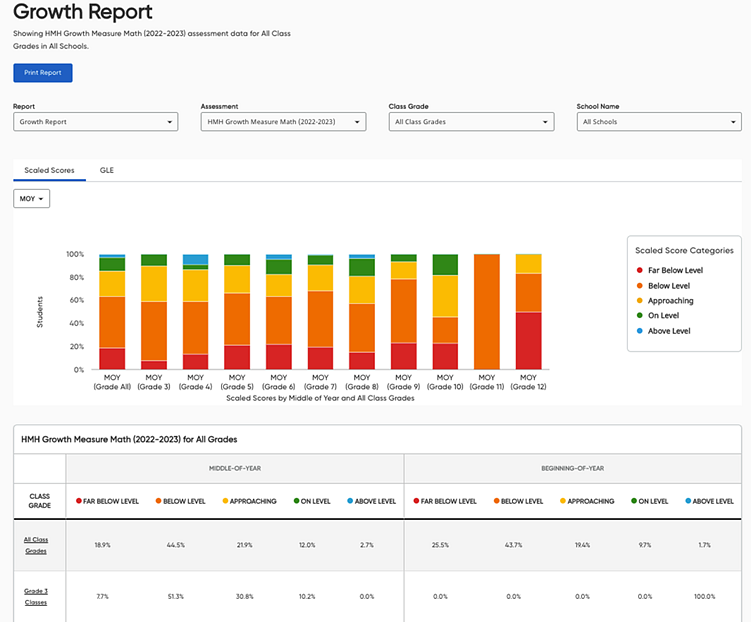This screenshot has height=622, width=751.
Task: Open the Assessment dropdown
Action: pyautogui.click(x=283, y=122)
